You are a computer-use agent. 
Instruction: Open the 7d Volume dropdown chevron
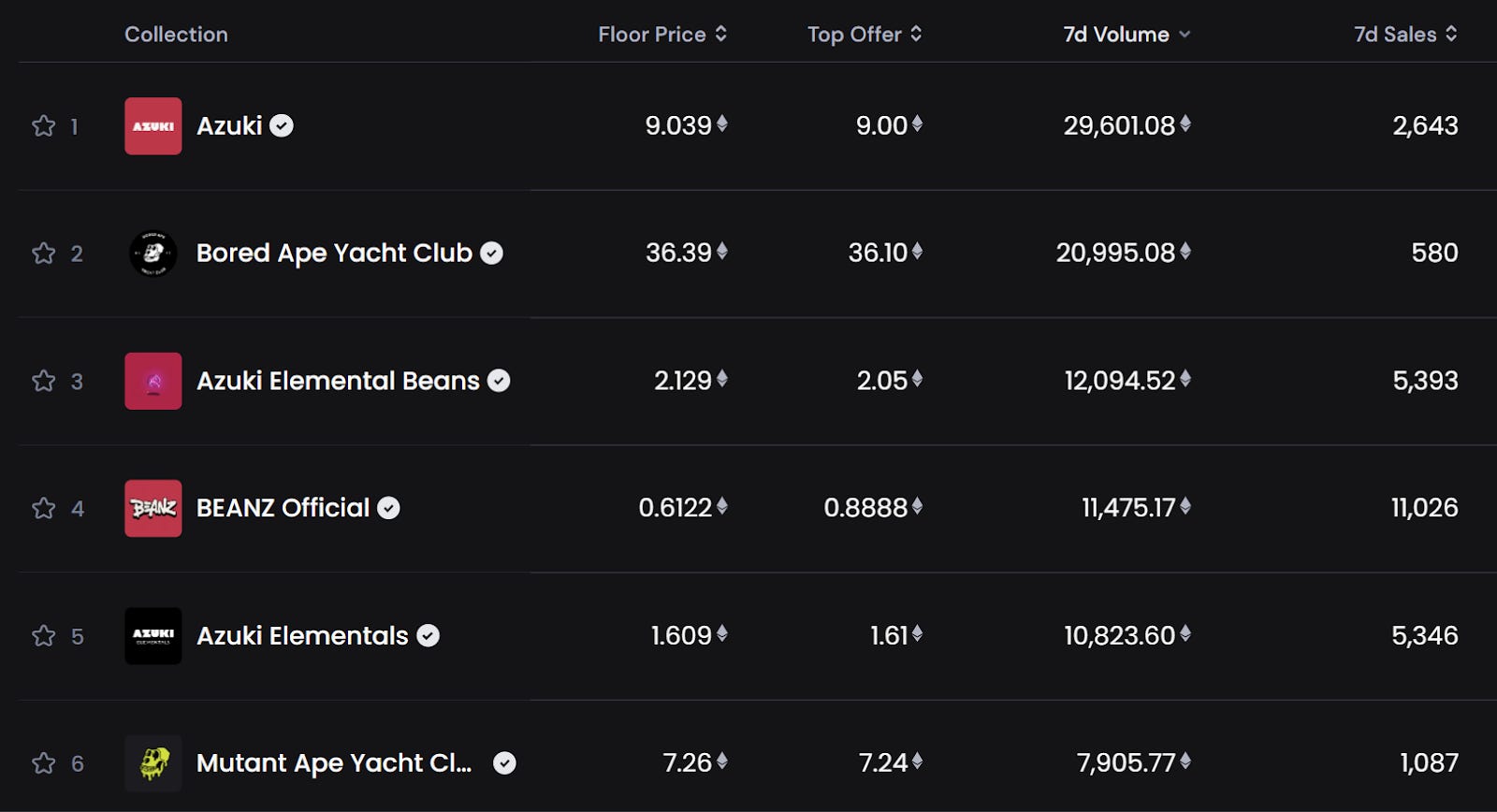pyautogui.click(x=1185, y=35)
